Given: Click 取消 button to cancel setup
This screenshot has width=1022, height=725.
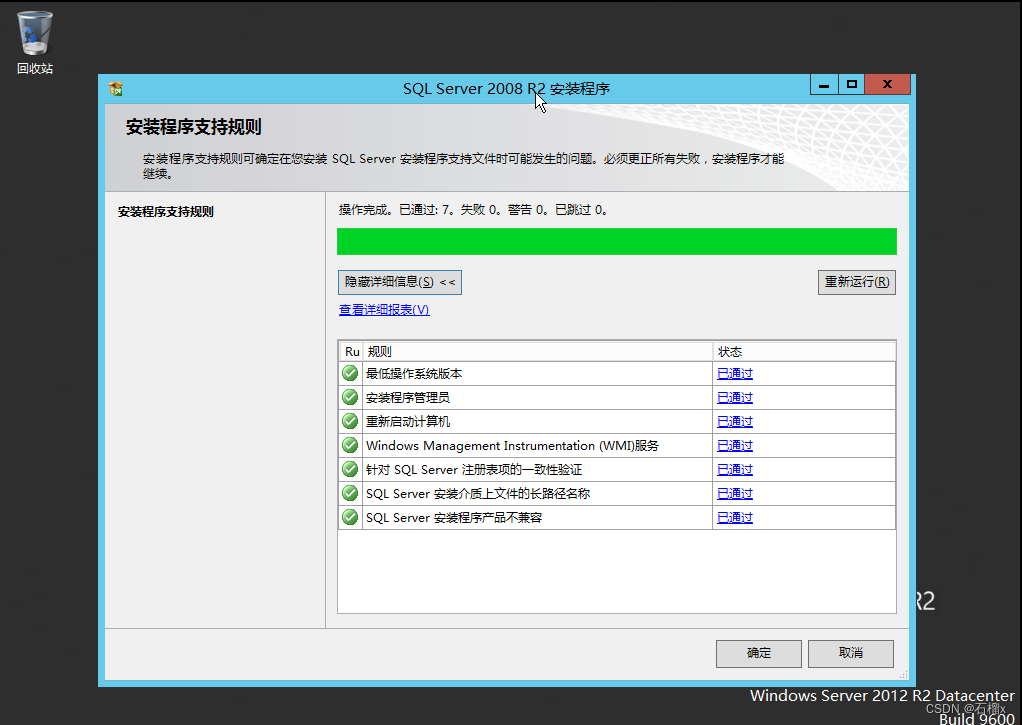Looking at the screenshot, I should point(851,653).
